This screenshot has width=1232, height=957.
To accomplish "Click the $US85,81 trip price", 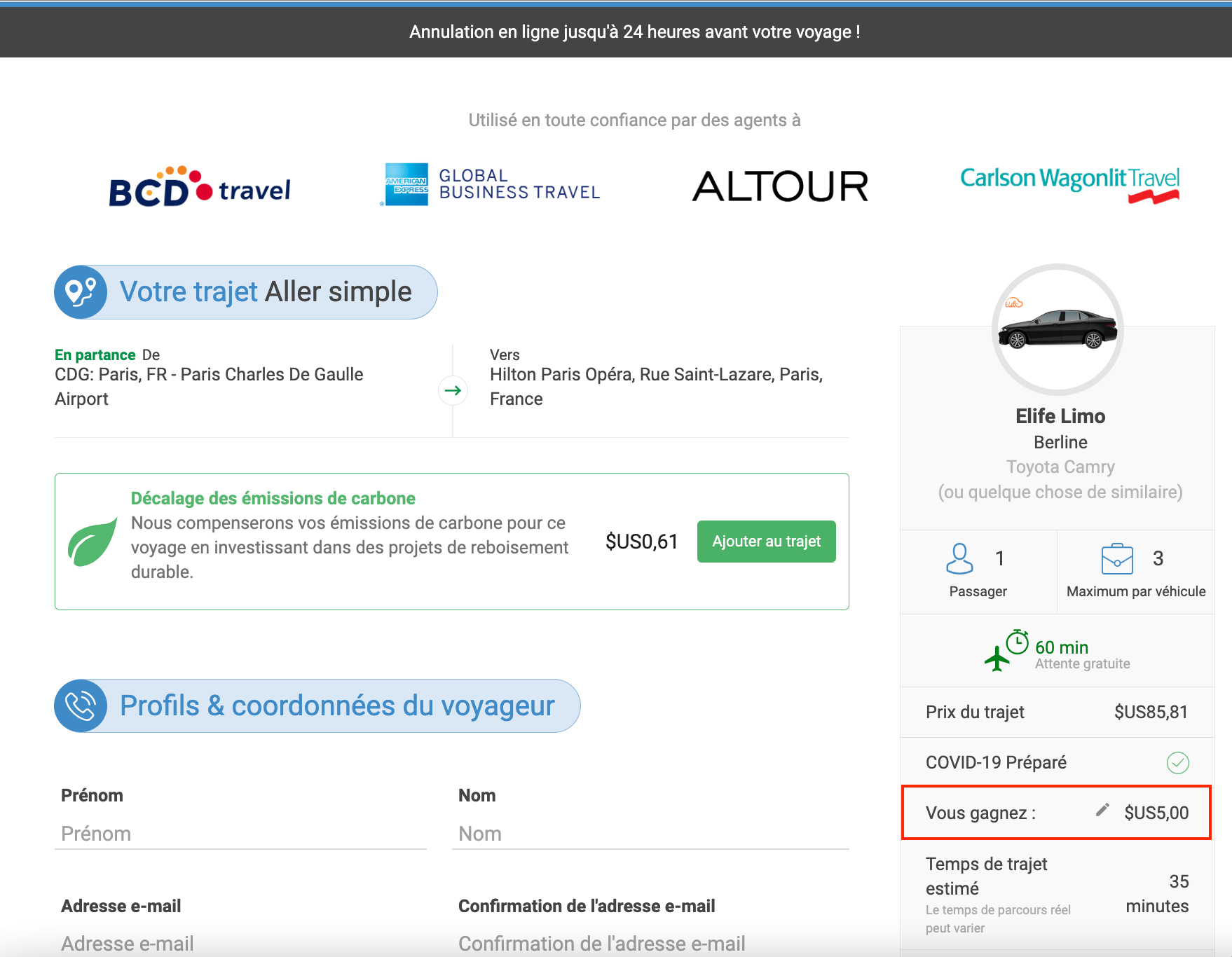I will click(1151, 712).
